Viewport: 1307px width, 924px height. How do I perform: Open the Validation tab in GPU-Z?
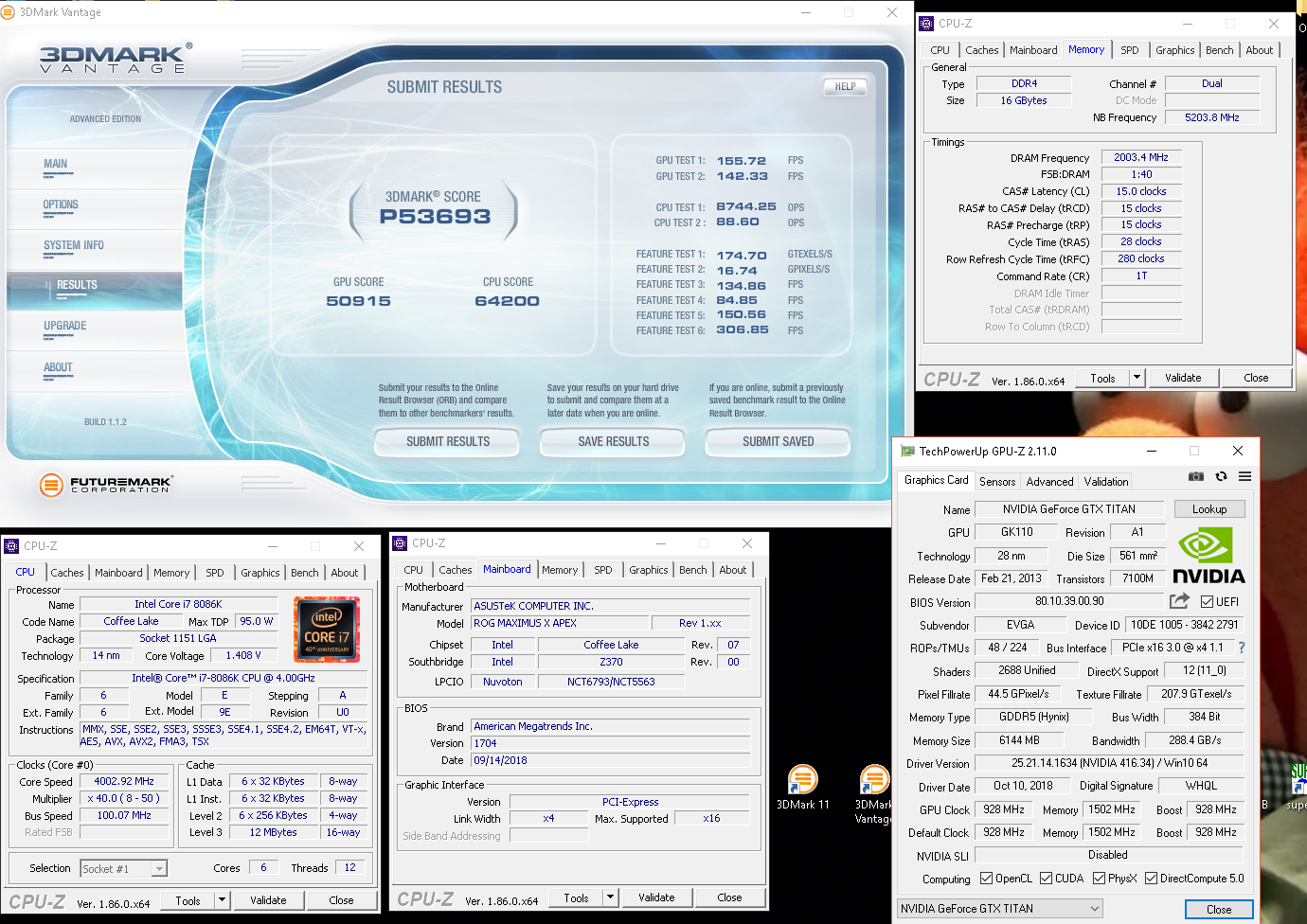1106,482
